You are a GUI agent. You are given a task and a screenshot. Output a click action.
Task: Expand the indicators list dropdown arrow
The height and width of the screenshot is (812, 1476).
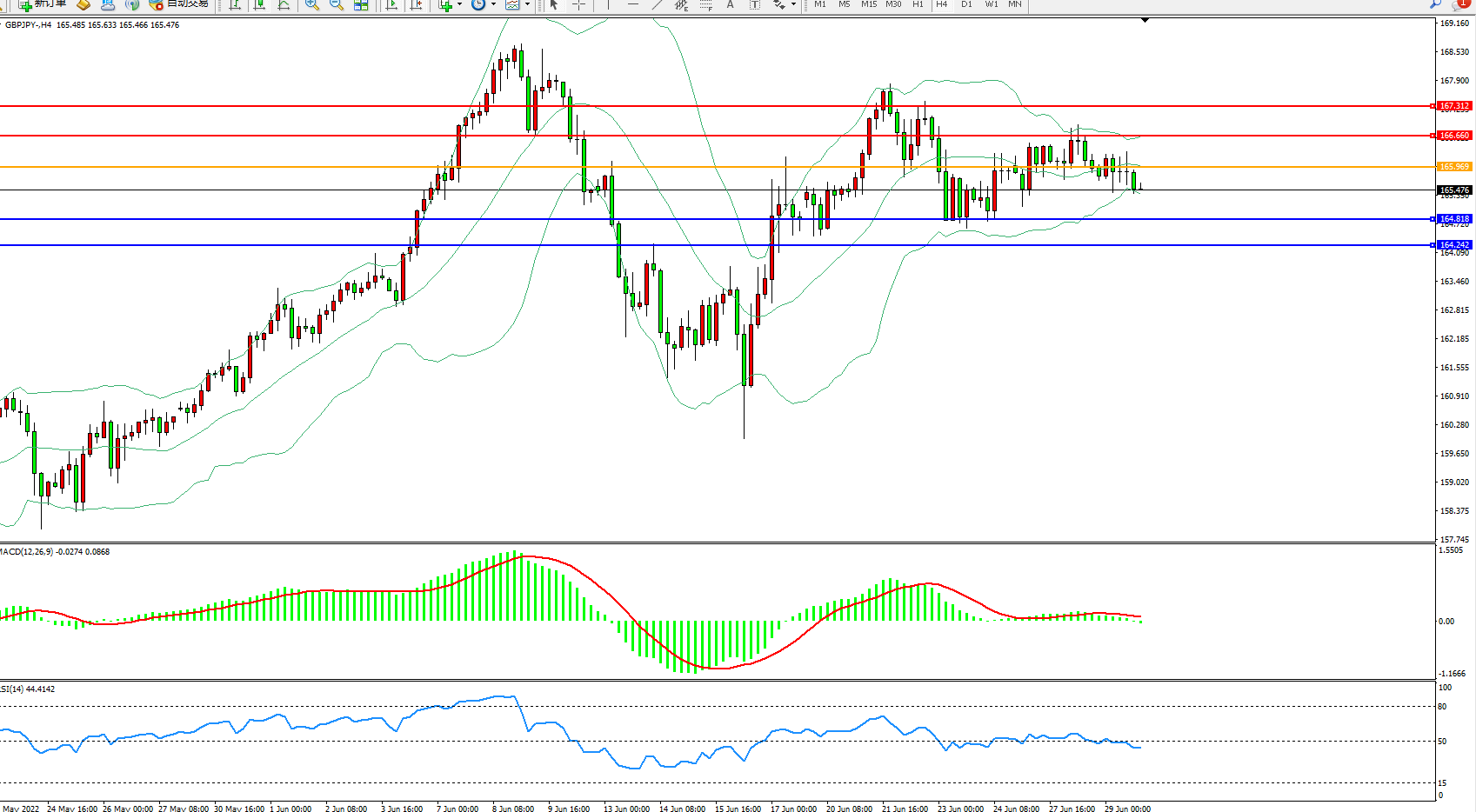point(459,4)
